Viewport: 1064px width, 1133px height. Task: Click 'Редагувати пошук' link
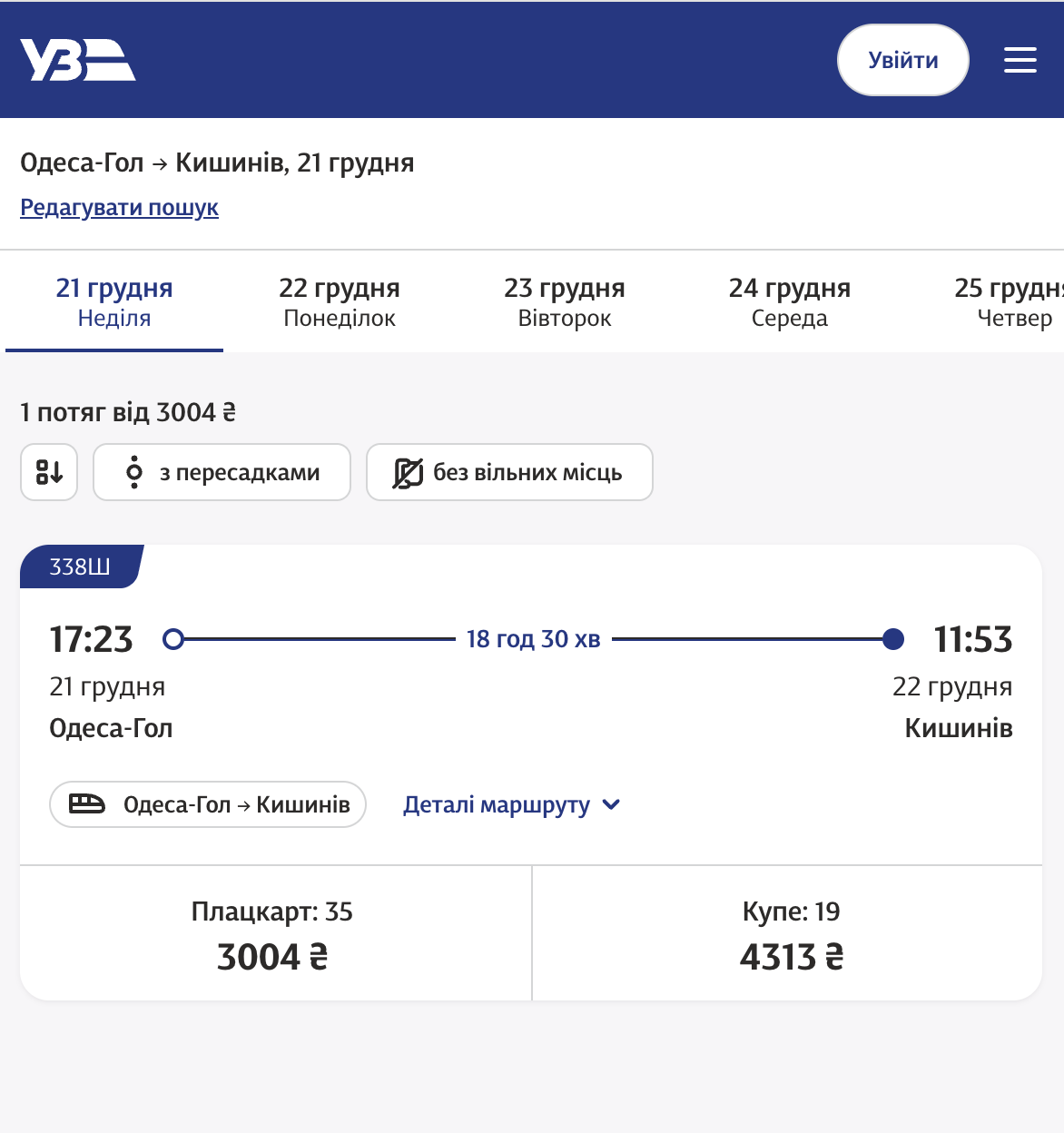tap(119, 208)
